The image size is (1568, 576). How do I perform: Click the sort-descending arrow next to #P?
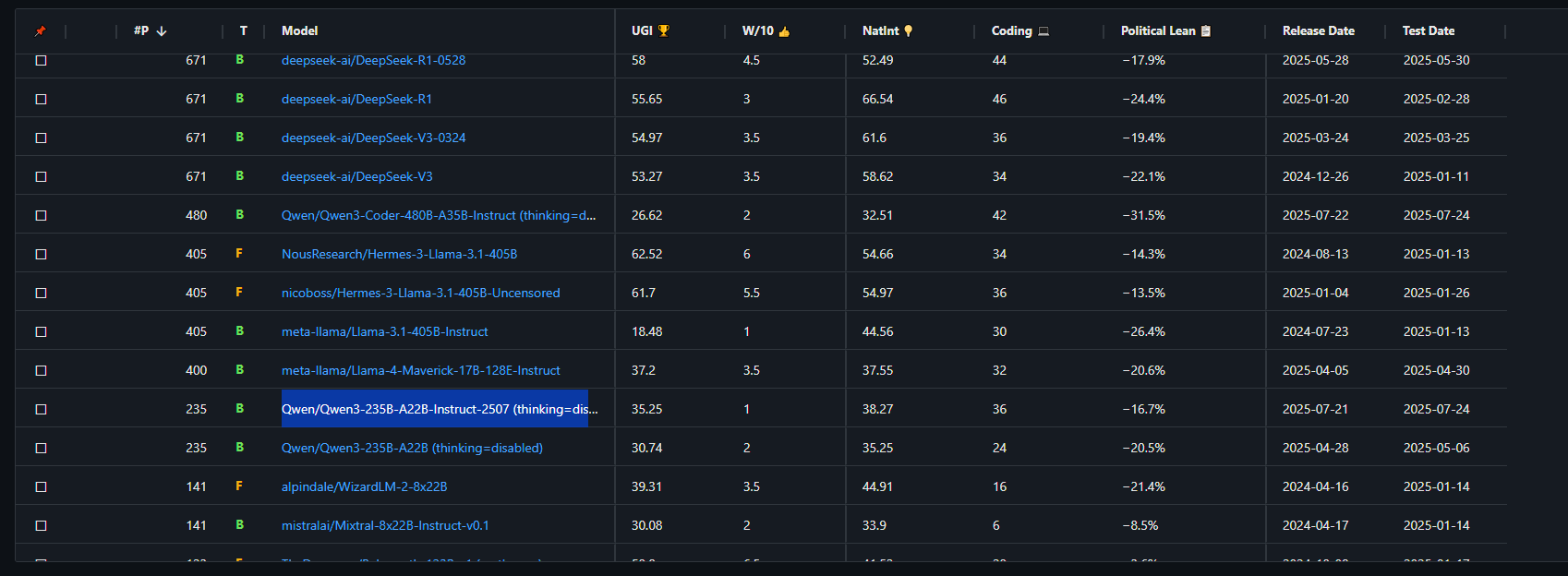[162, 31]
